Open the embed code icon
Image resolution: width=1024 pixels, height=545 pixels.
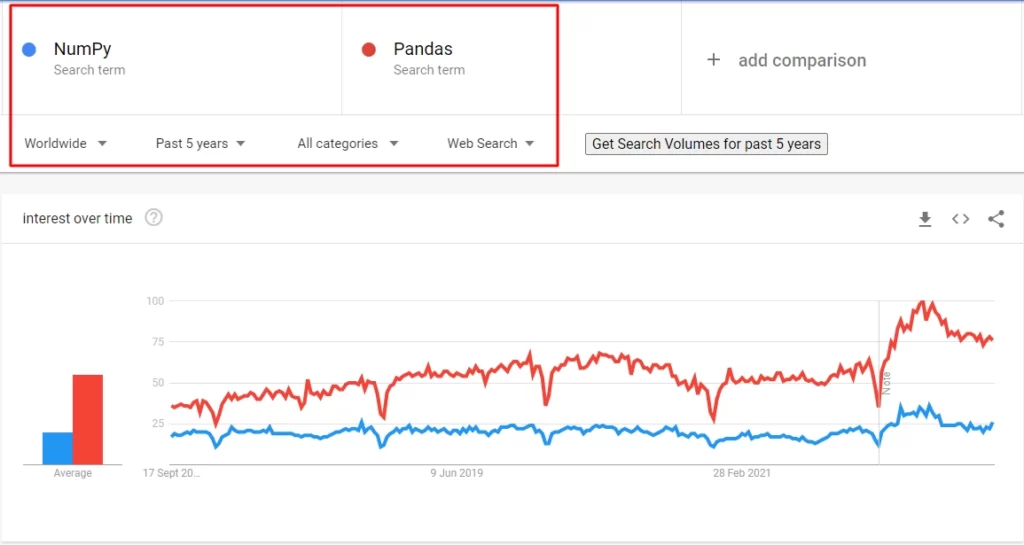[x=960, y=219]
